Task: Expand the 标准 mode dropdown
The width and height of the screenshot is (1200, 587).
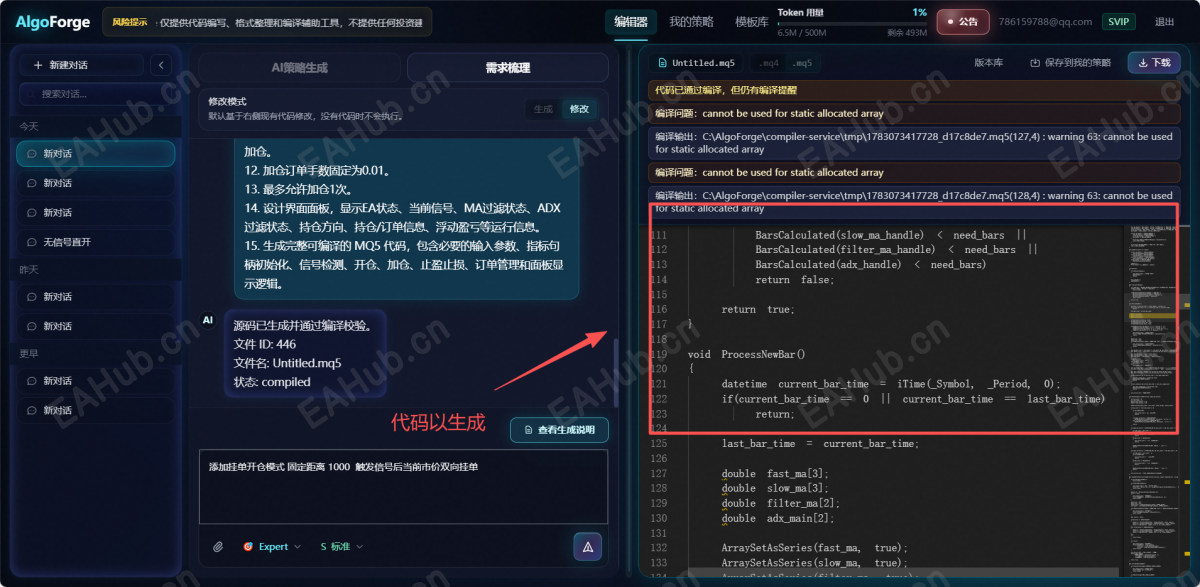Action: [x=342, y=546]
